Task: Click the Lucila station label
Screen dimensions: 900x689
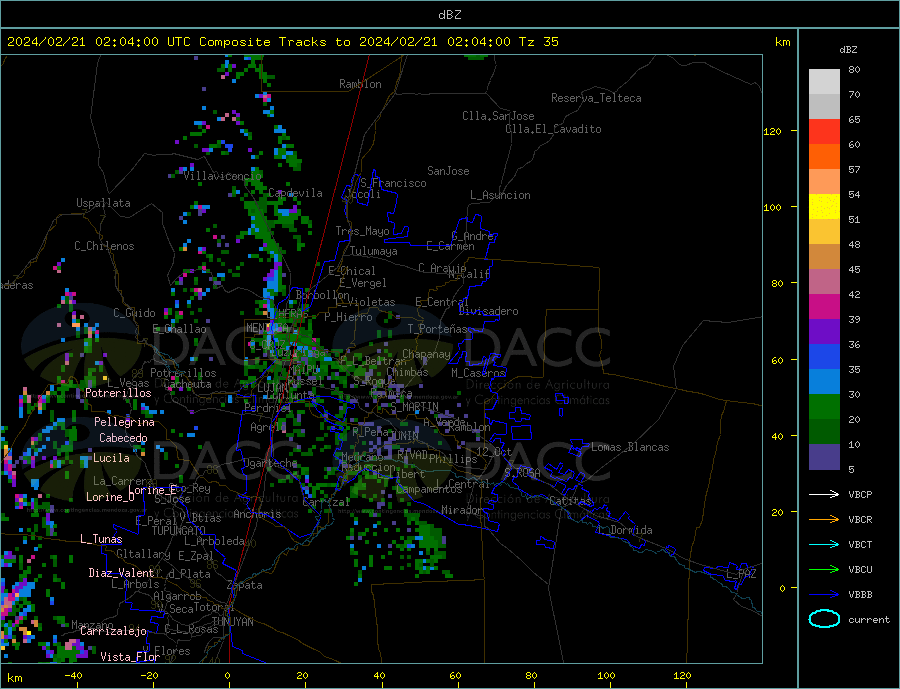Action: (x=111, y=458)
